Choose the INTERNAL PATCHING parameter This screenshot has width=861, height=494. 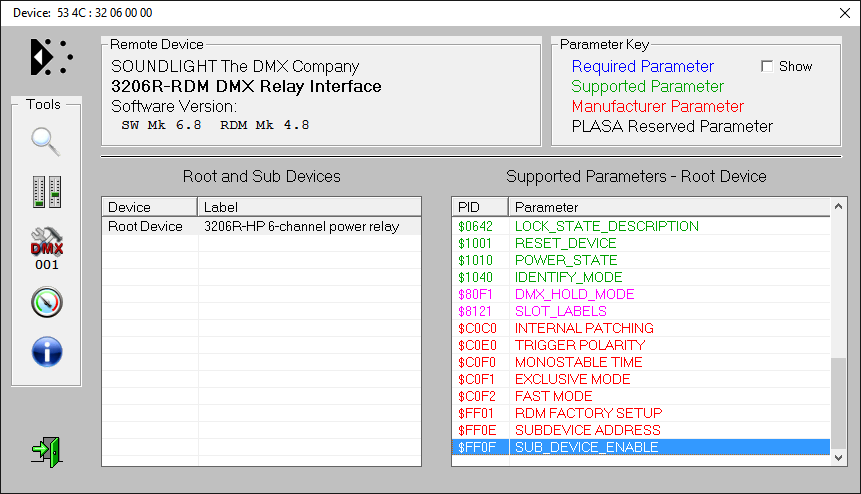click(583, 328)
